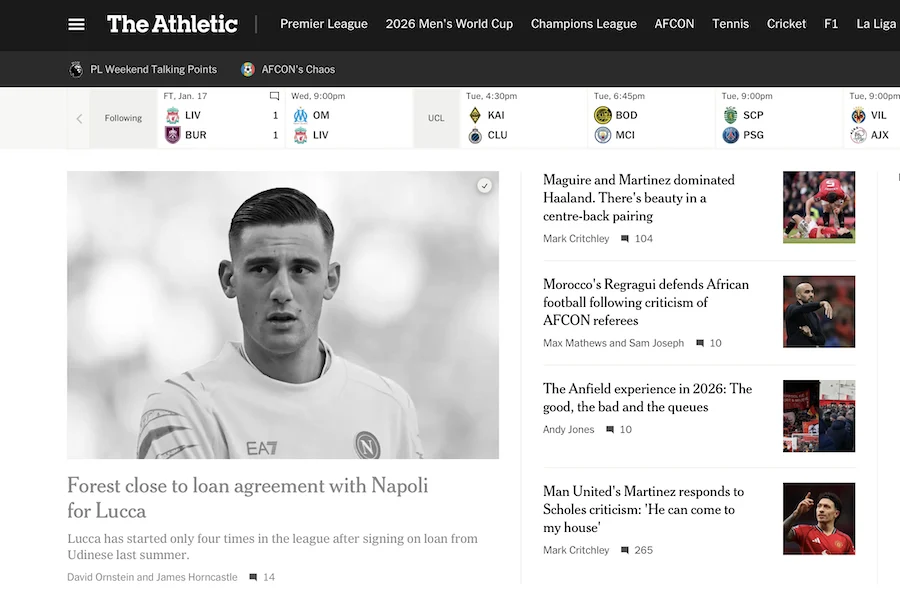Open the comment icon on Liverpool-Burnley match

point(275,96)
